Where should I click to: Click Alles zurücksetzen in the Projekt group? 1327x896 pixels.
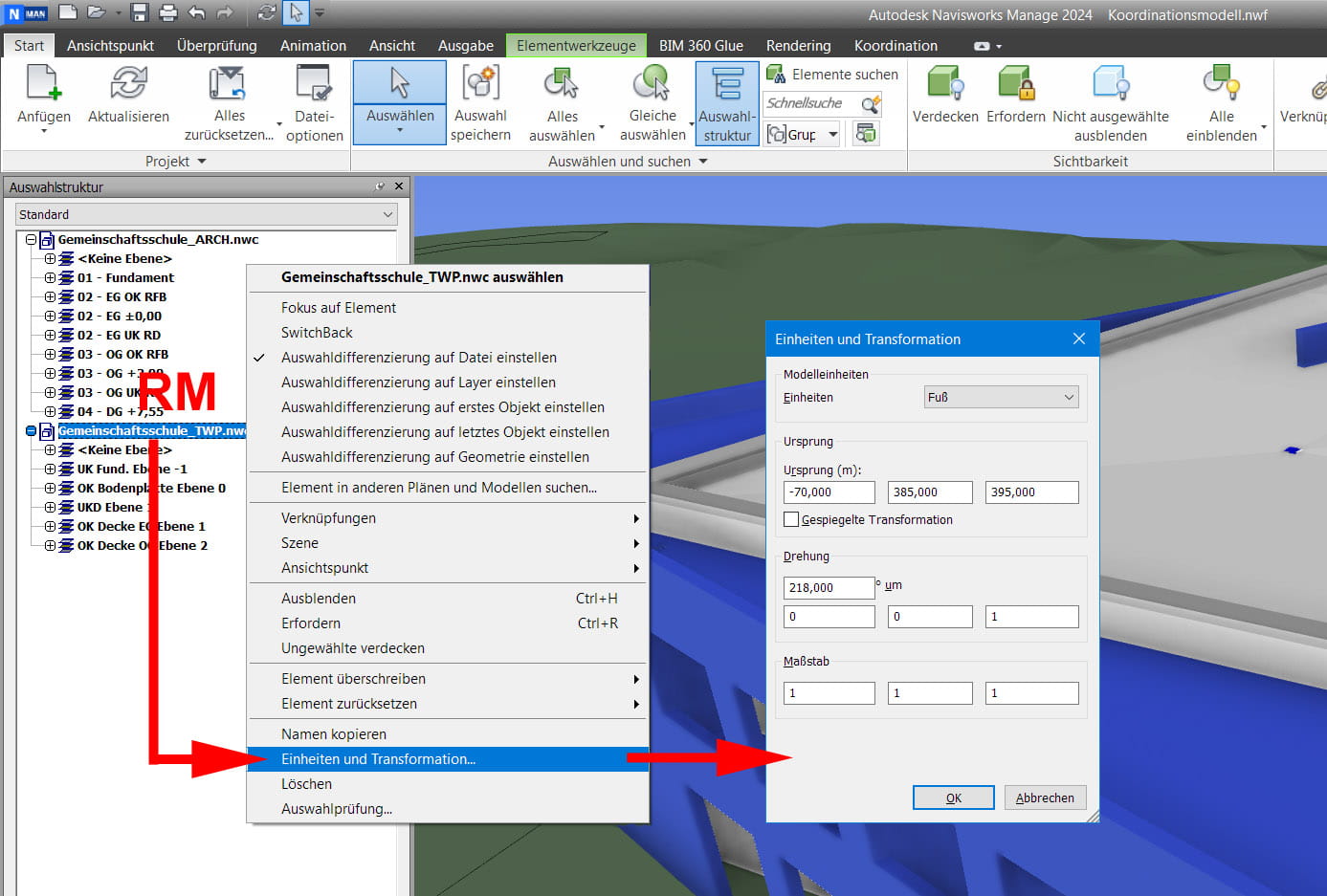coord(230,103)
